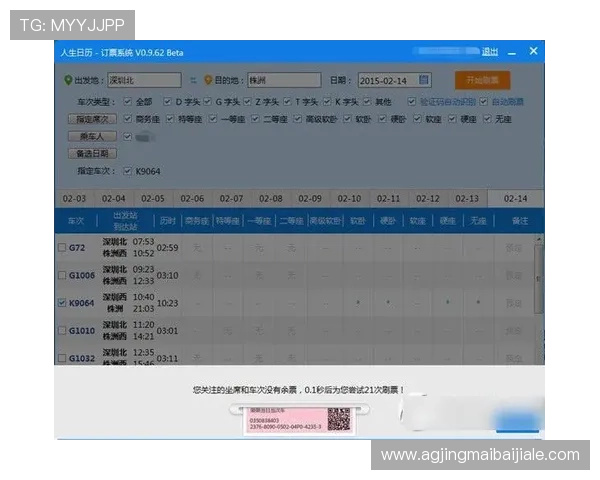Click the 车次 column header
This screenshot has width=600, height=480.
click(75, 221)
